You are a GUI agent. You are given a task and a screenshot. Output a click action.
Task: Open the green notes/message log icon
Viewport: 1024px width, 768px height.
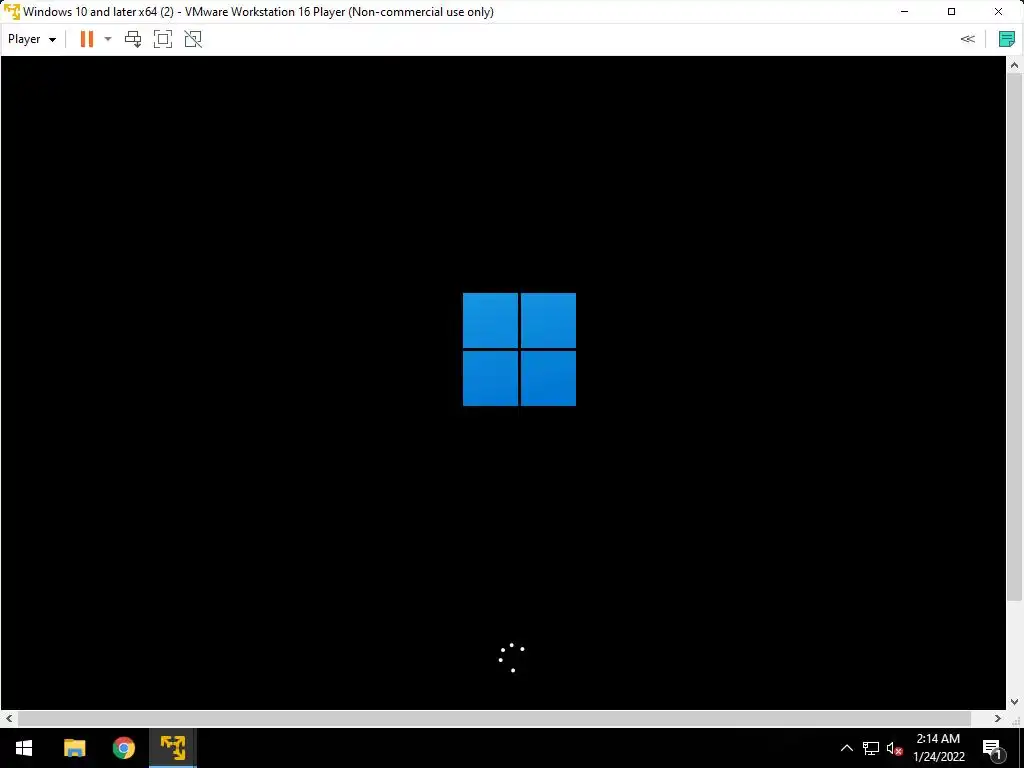click(1006, 39)
